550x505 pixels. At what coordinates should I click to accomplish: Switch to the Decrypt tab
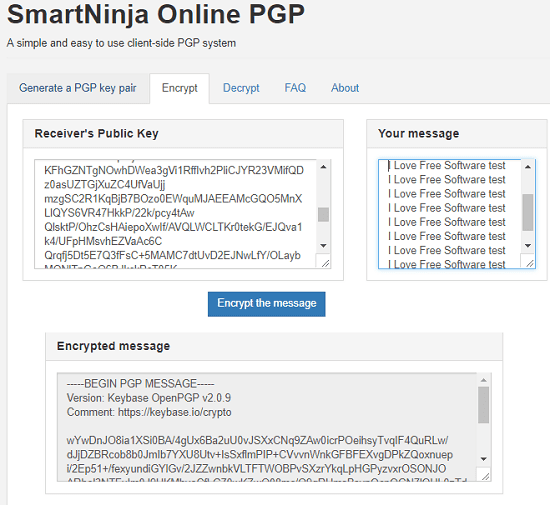241,88
